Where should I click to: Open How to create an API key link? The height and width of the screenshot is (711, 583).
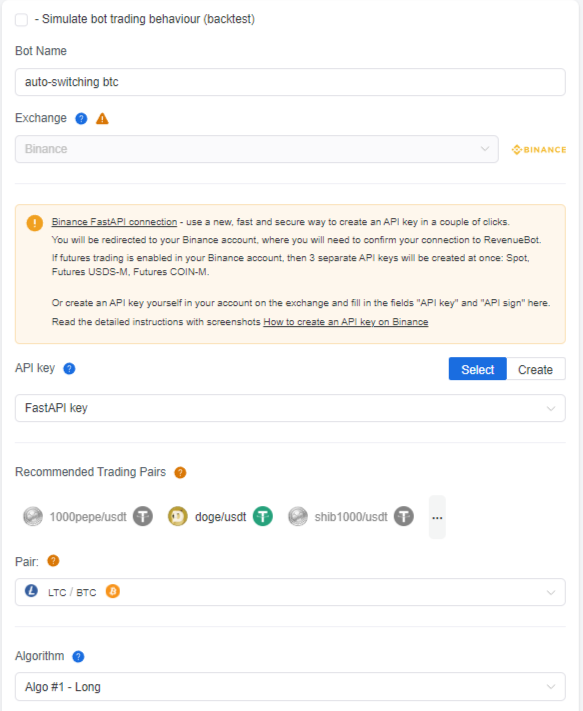(345, 322)
